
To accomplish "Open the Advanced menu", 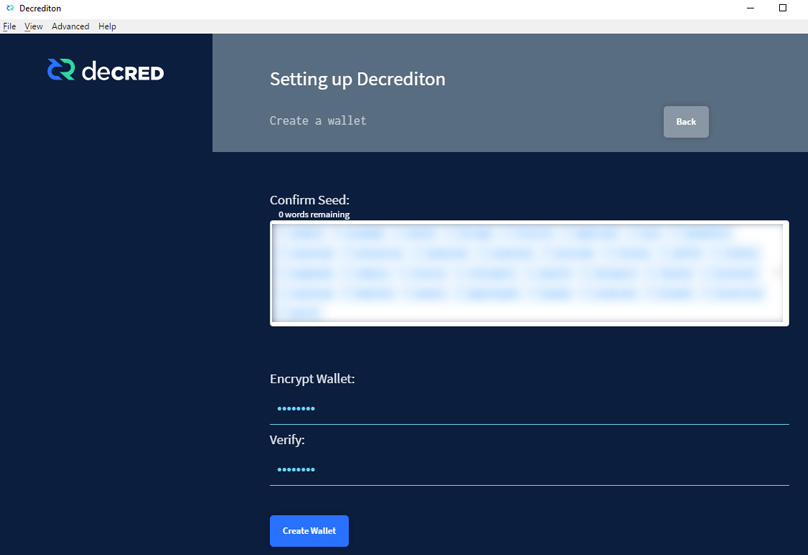I will [70, 26].
